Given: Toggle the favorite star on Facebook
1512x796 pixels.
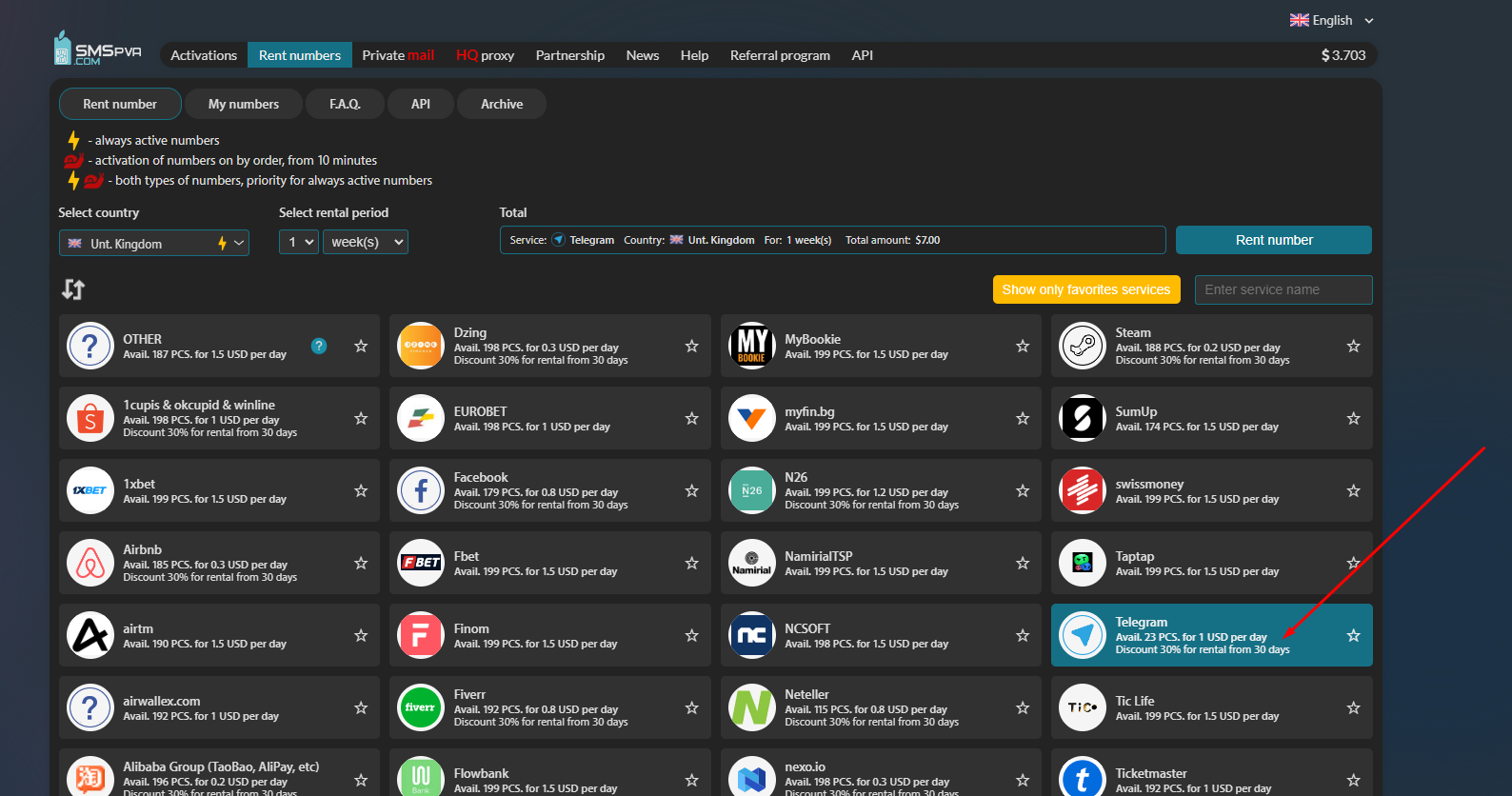Looking at the screenshot, I should click(692, 490).
